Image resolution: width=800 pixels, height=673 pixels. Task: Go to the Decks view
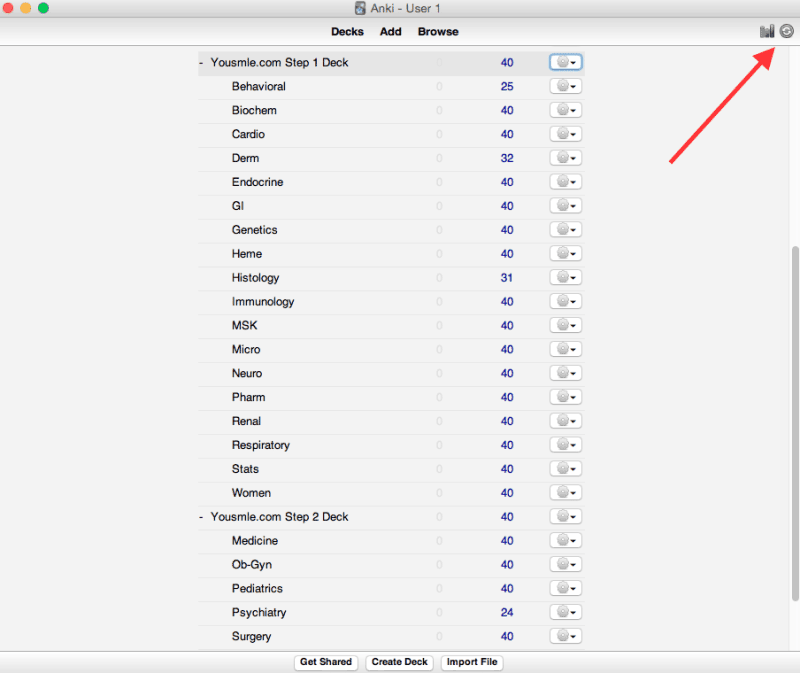click(347, 32)
